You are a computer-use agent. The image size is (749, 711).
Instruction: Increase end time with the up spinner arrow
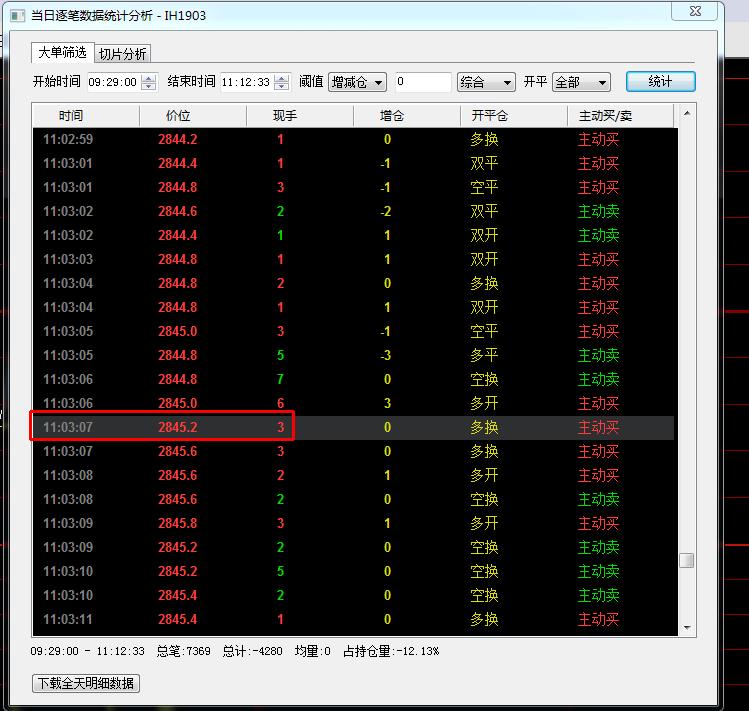[x=281, y=78]
